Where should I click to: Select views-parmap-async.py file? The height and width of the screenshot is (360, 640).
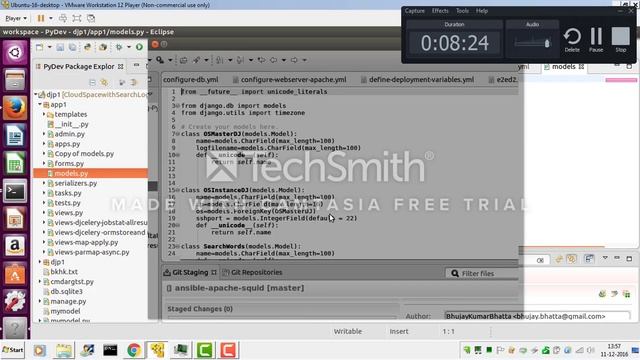coord(92,252)
